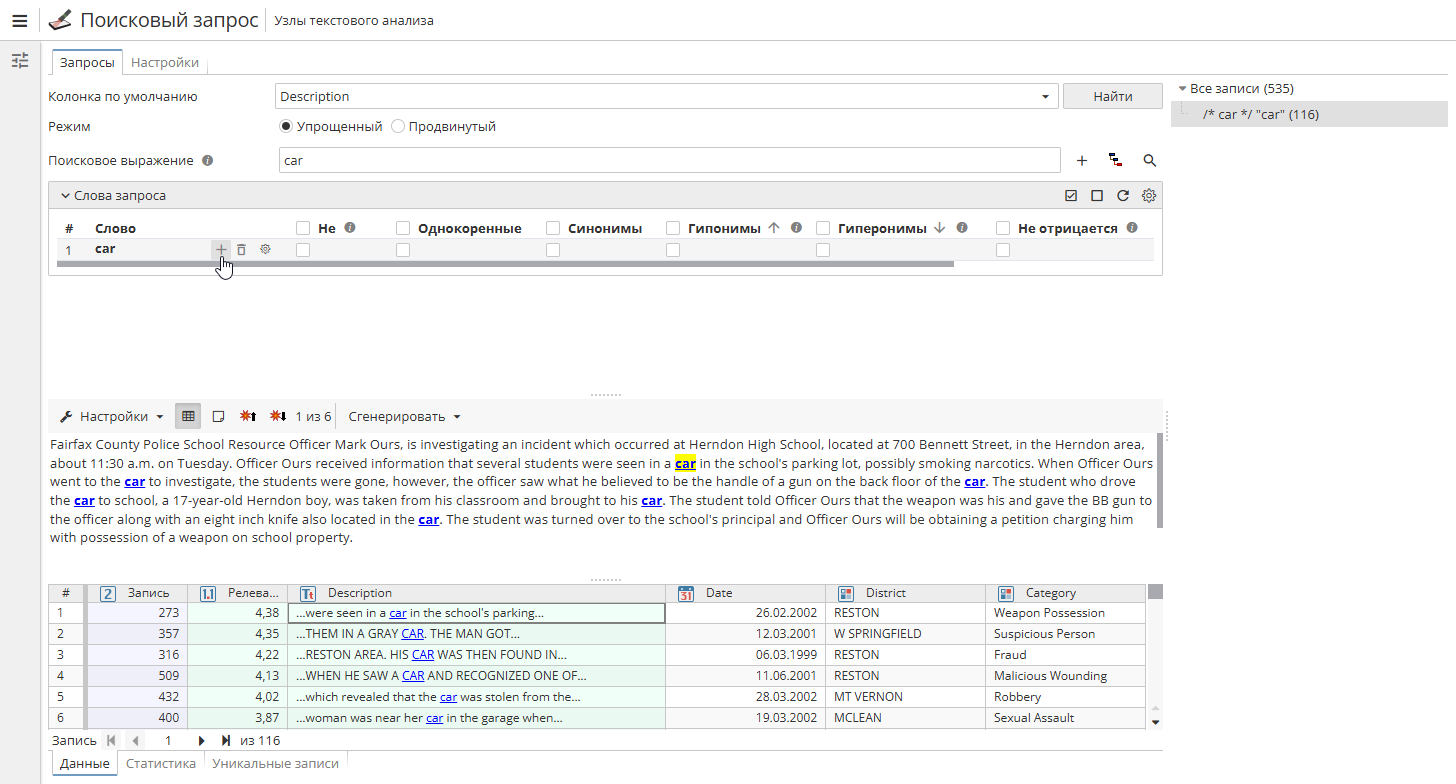The width and height of the screenshot is (1456, 784).
Task: Check all options in Слова запроса header
Action: 1071,196
